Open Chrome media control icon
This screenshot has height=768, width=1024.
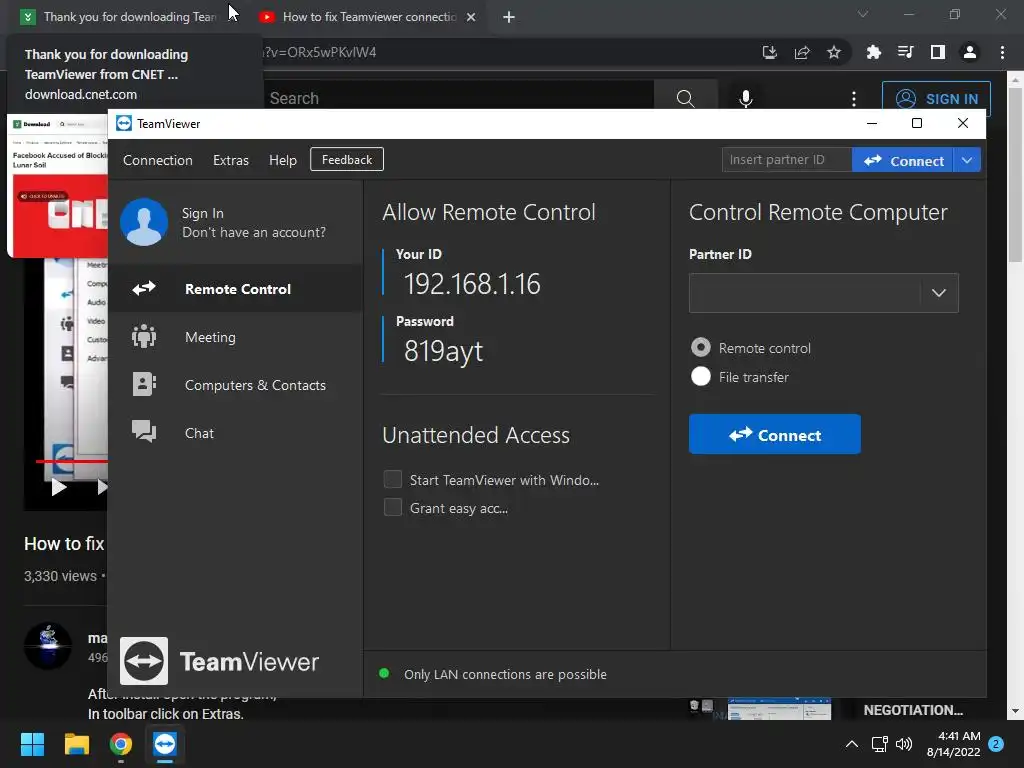click(x=905, y=52)
